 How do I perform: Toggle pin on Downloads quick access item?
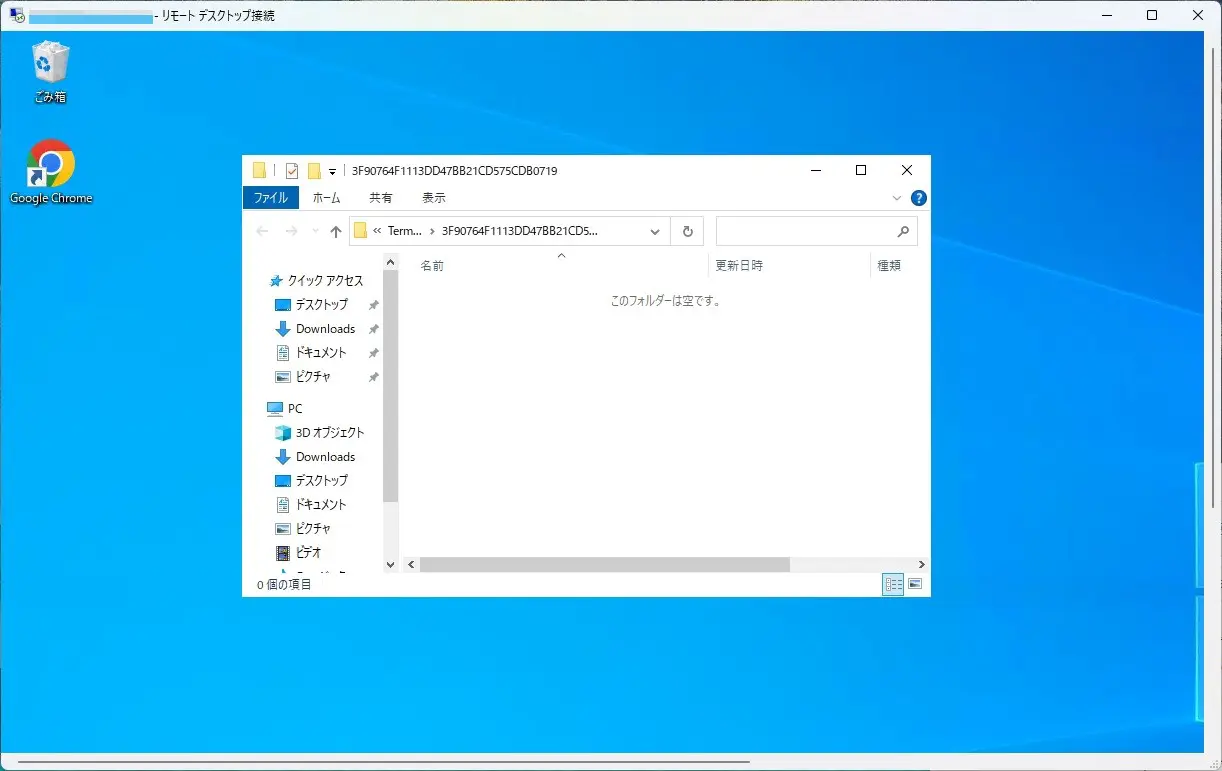[373, 329]
